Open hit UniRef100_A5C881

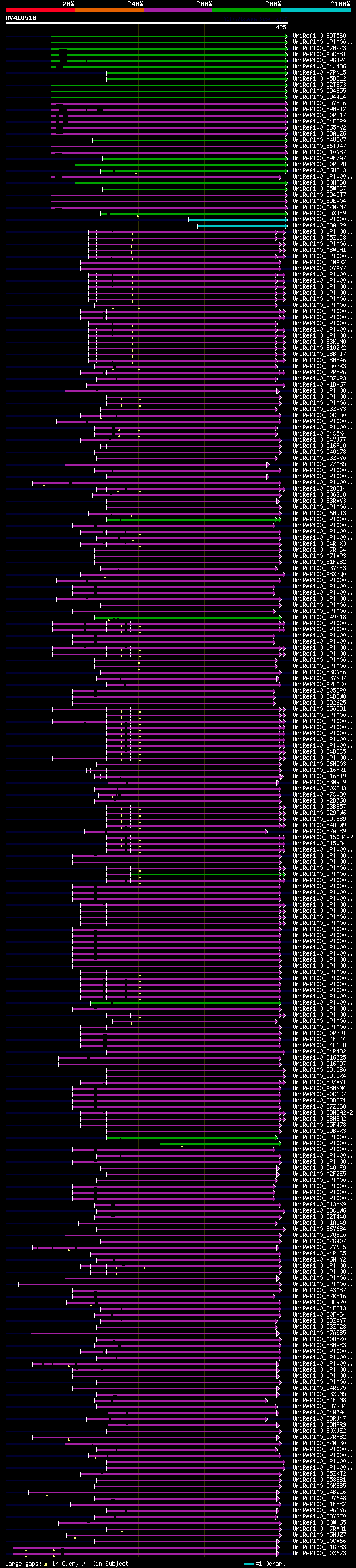(319, 54)
